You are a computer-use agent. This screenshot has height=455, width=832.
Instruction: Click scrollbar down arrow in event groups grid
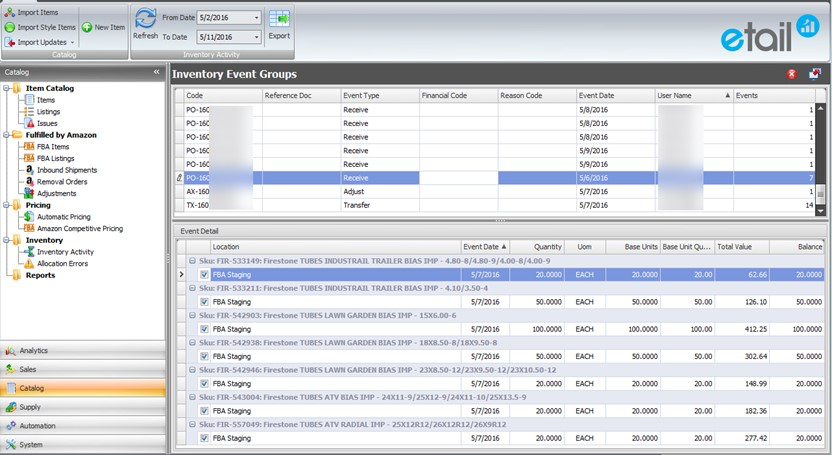[x=820, y=211]
